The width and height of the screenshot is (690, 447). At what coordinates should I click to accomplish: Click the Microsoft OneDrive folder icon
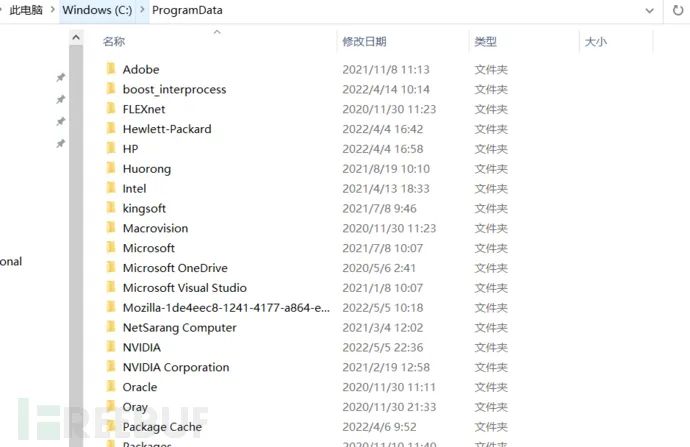click(111, 267)
